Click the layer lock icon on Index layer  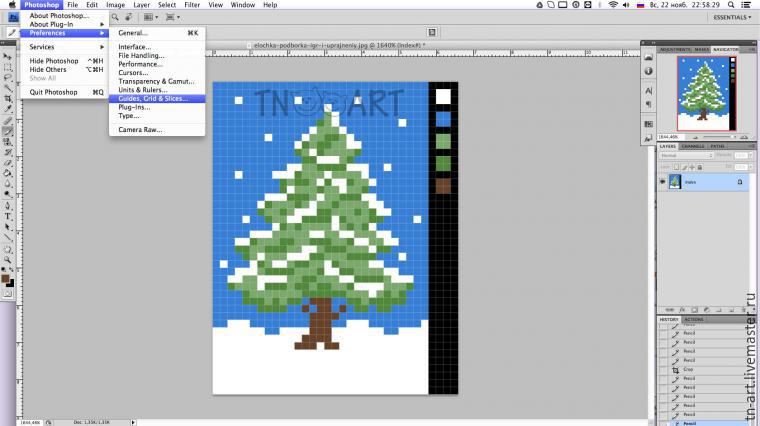740,181
